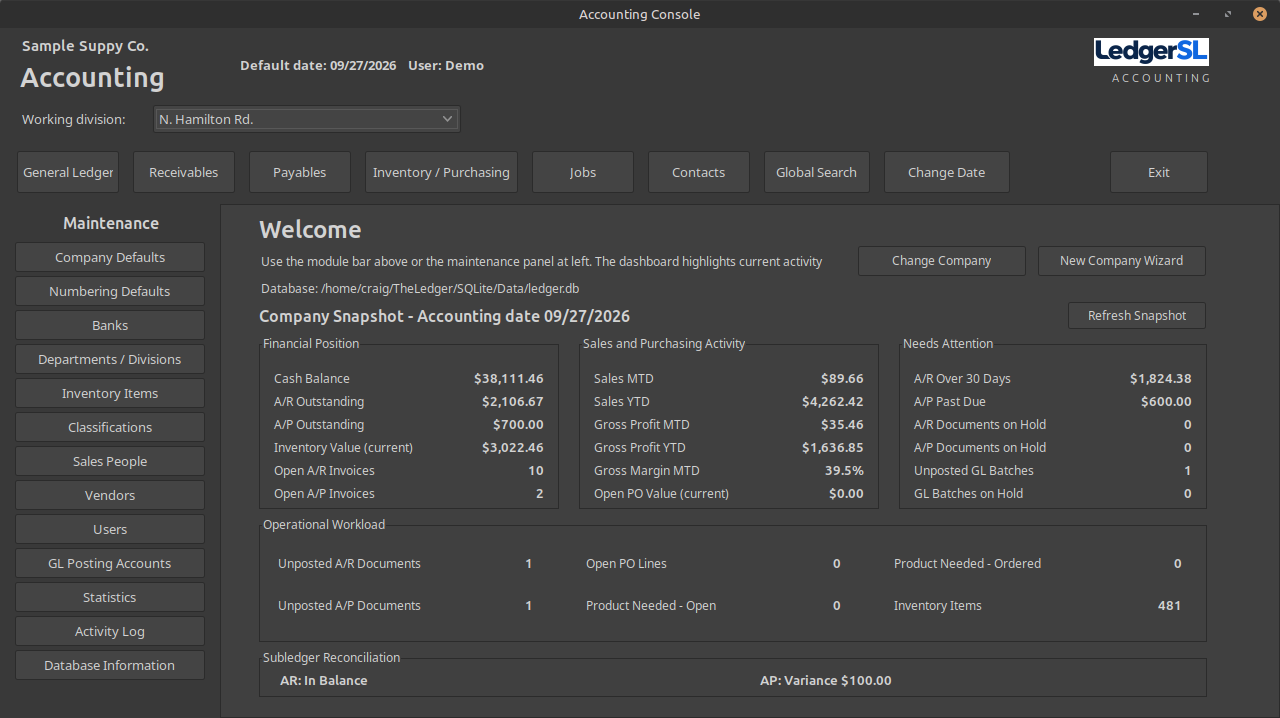The width and height of the screenshot is (1280, 718).
Task: Refresh the company snapshot
Action: tap(1137, 316)
